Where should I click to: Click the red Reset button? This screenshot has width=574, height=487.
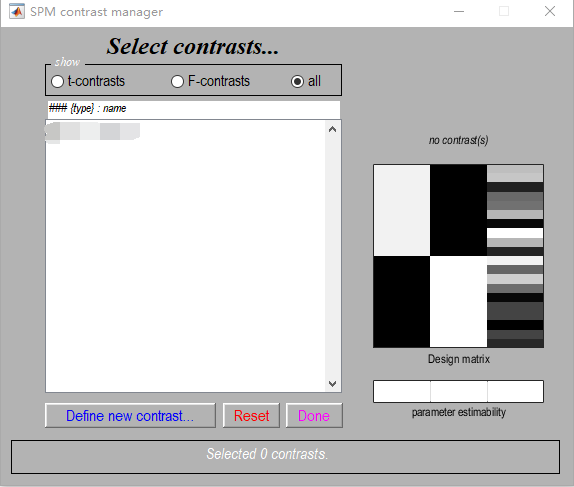(251, 416)
